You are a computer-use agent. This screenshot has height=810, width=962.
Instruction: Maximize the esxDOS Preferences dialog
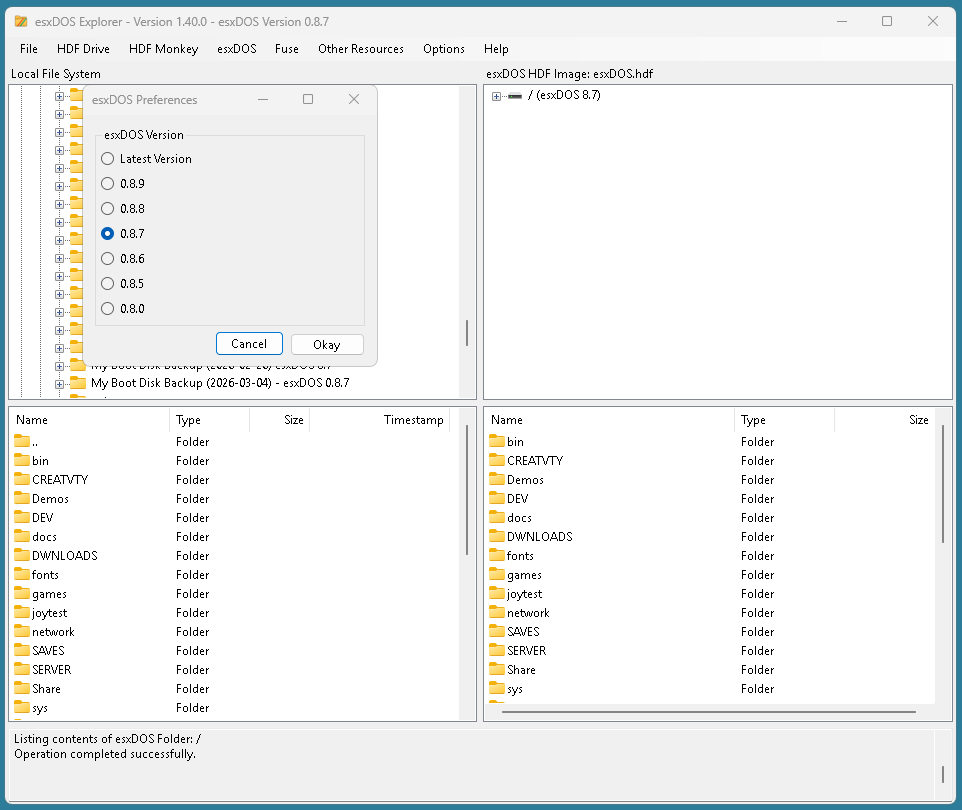coord(308,99)
